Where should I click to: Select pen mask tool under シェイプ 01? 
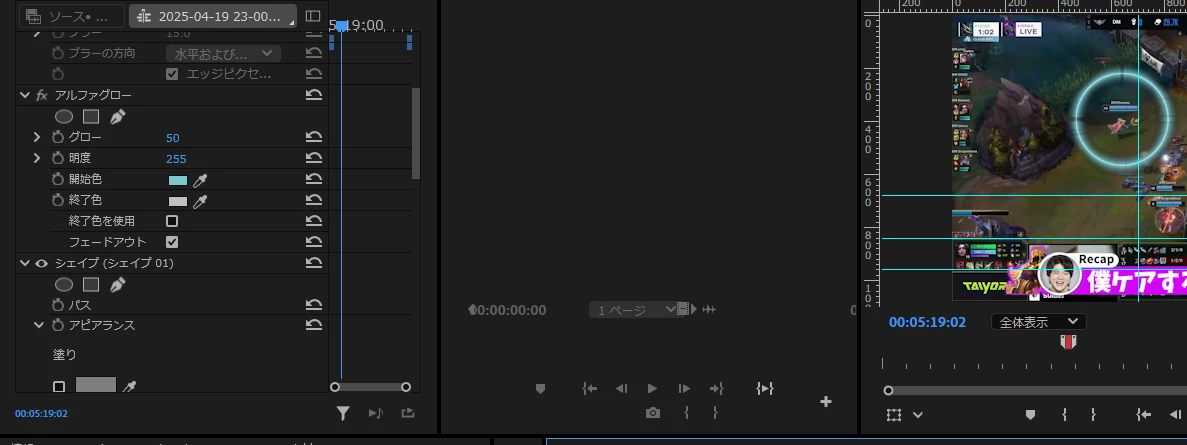tap(117, 285)
